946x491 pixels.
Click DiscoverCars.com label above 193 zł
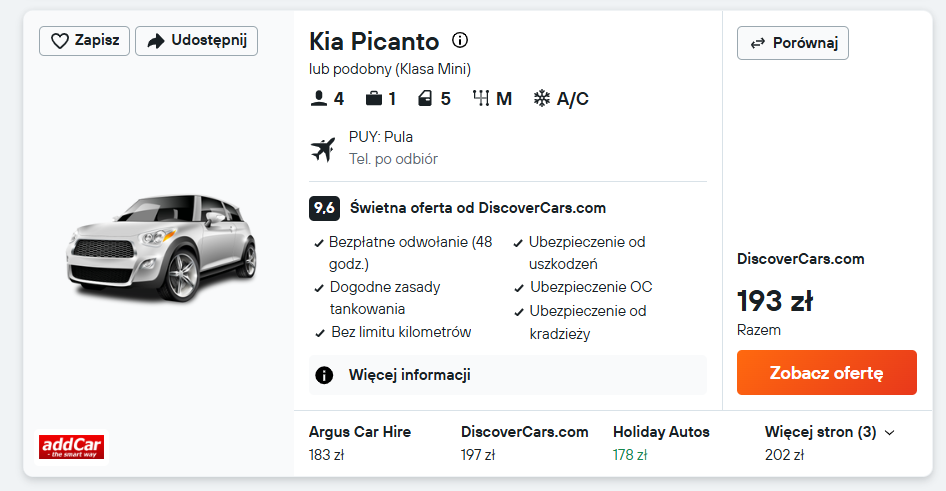(801, 259)
